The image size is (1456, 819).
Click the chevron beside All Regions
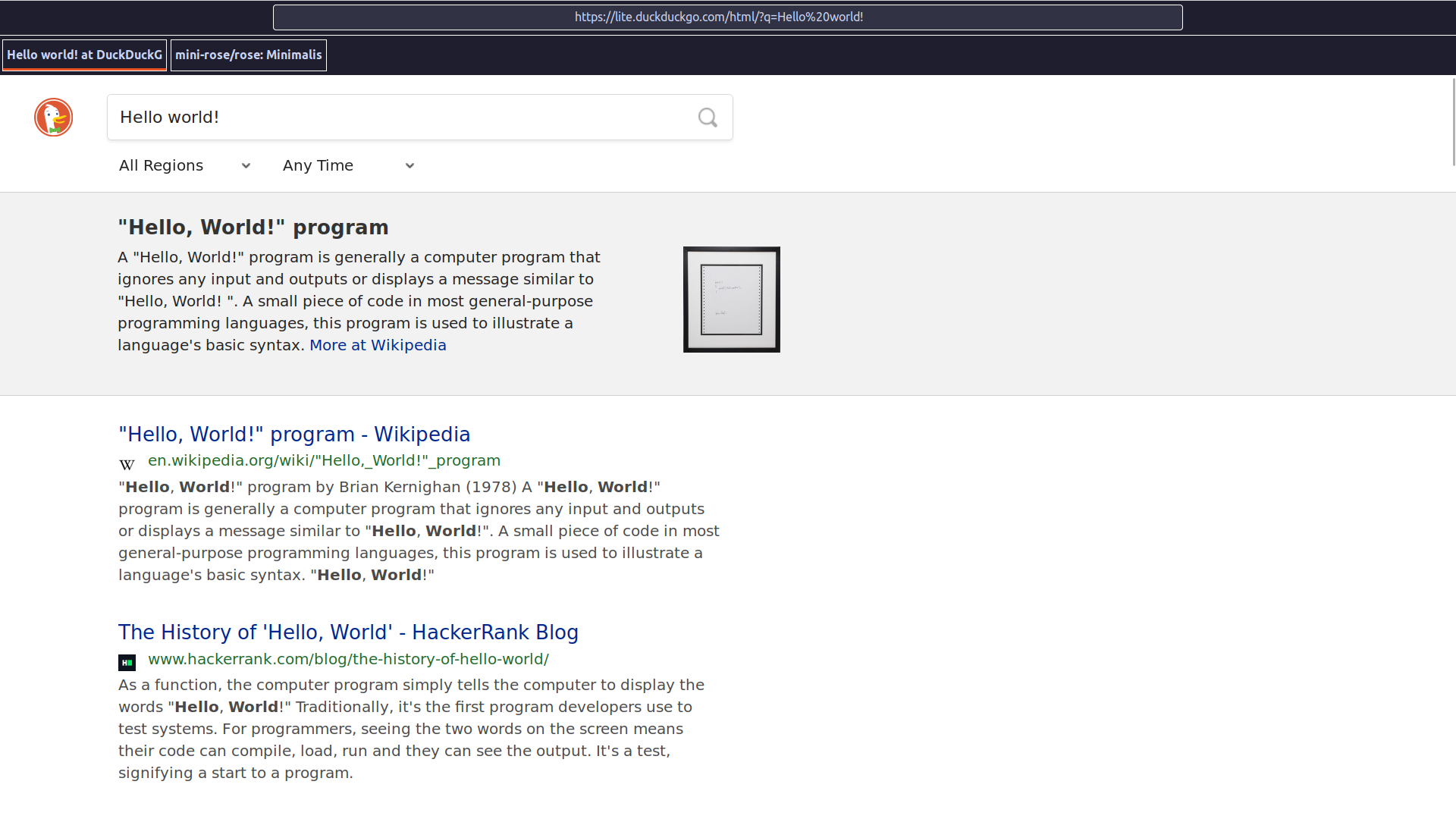(246, 166)
